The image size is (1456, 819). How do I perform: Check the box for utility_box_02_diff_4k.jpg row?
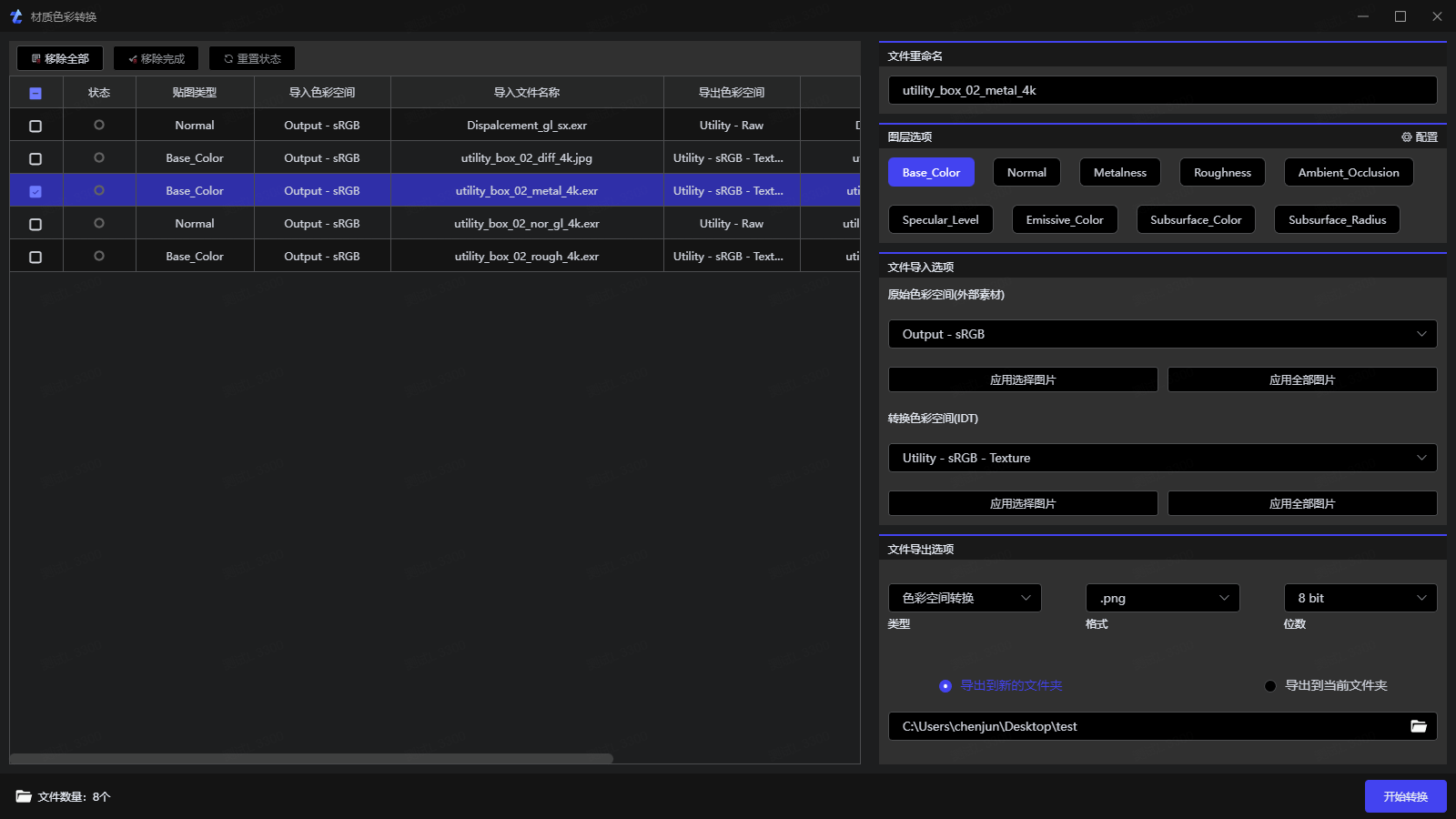tap(35, 158)
